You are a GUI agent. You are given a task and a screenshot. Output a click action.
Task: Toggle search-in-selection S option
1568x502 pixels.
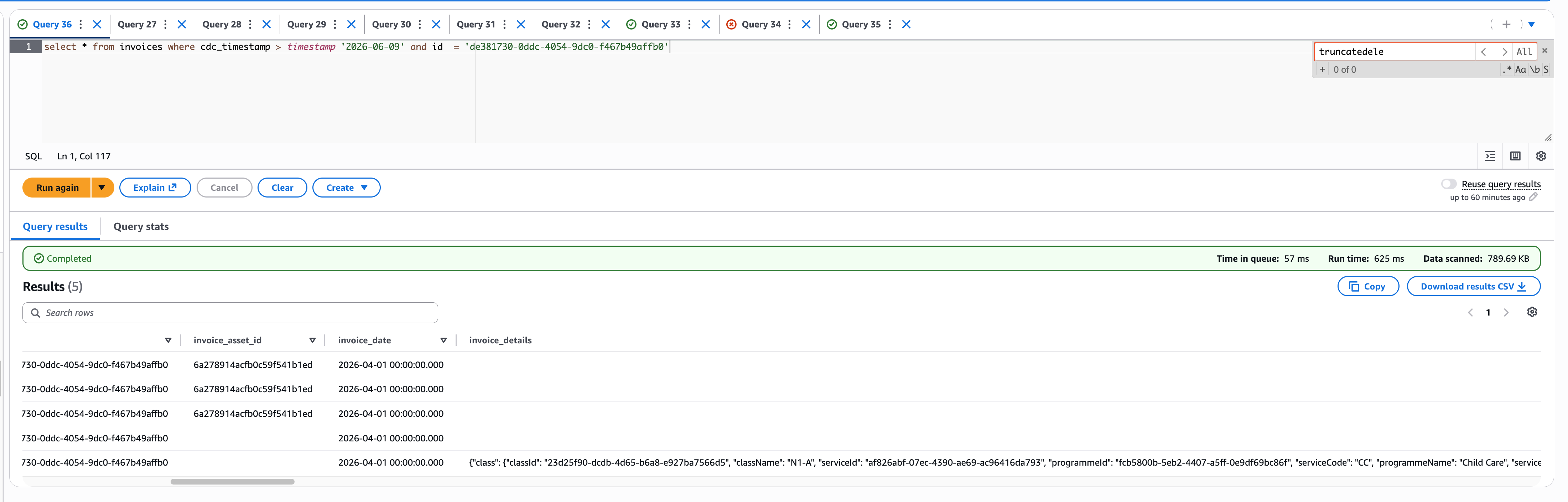point(1546,70)
